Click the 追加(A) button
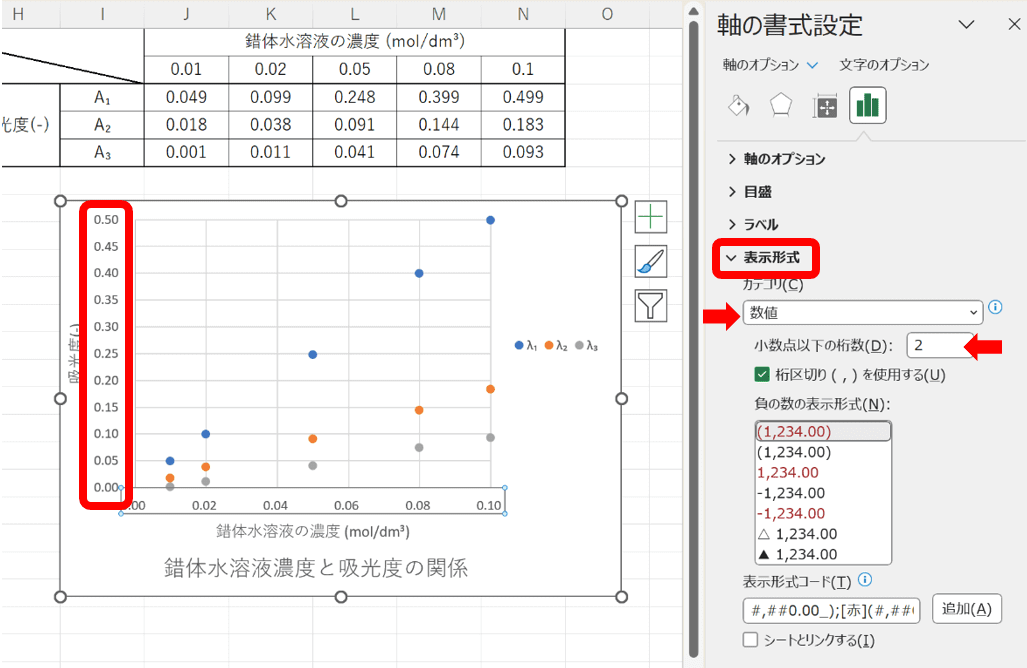The width and height of the screenshot is (1027, 668). (x=967, y=609)
